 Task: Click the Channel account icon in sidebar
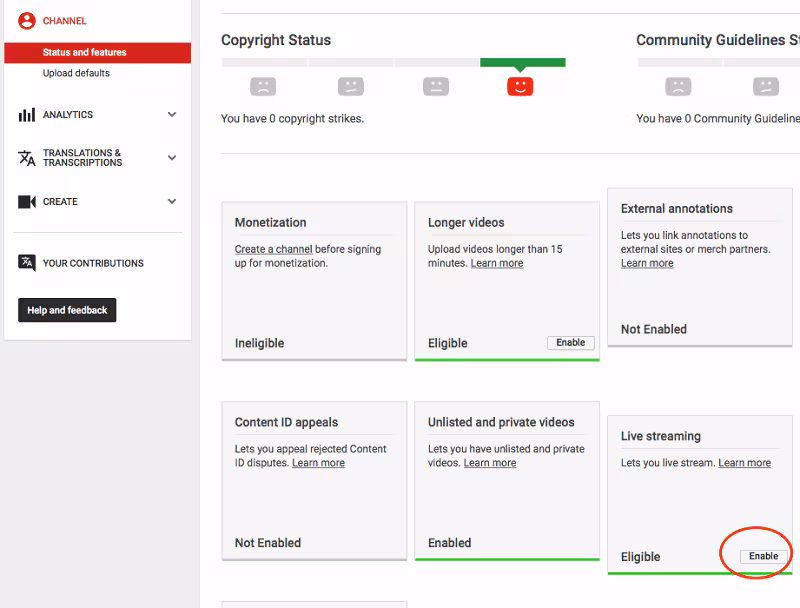(27, 21)
